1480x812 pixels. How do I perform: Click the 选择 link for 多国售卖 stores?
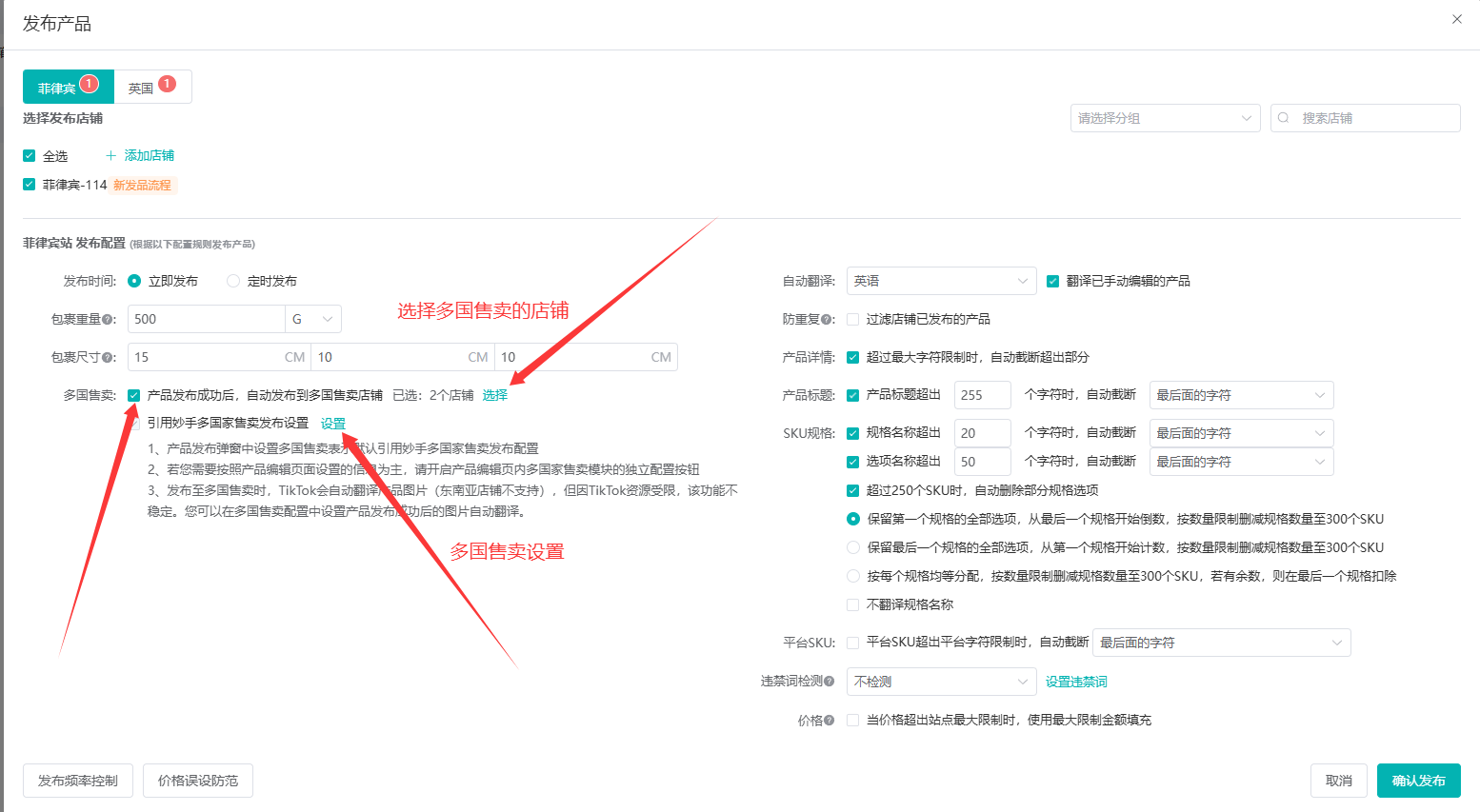(495, 395)
